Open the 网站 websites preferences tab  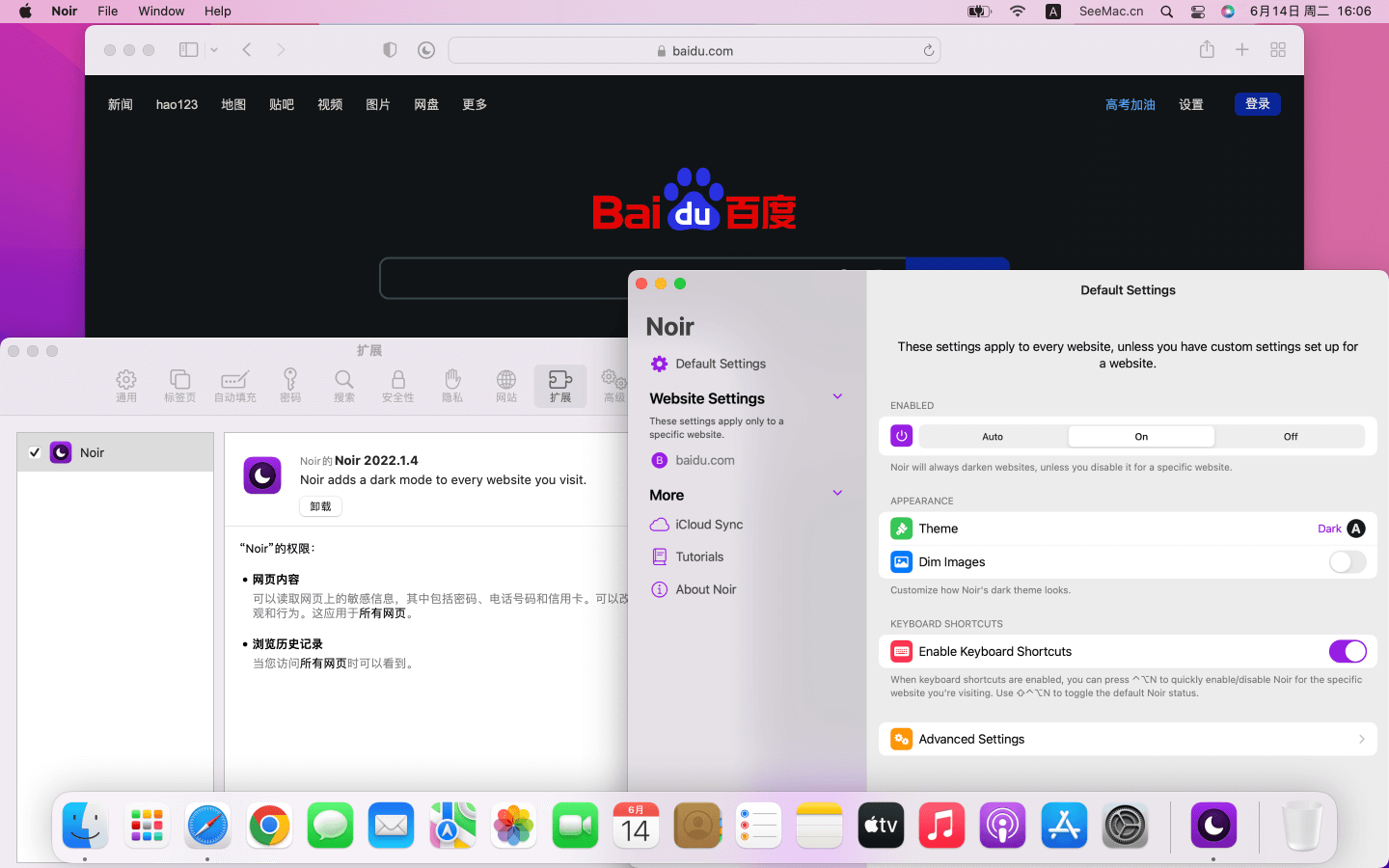506,386
